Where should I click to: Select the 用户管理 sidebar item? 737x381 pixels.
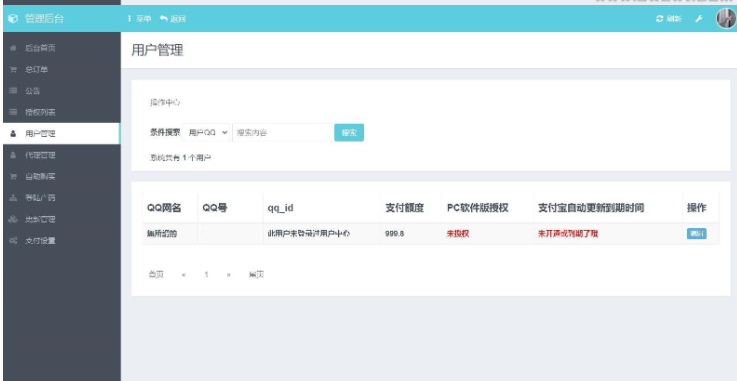tap(62, 133)
